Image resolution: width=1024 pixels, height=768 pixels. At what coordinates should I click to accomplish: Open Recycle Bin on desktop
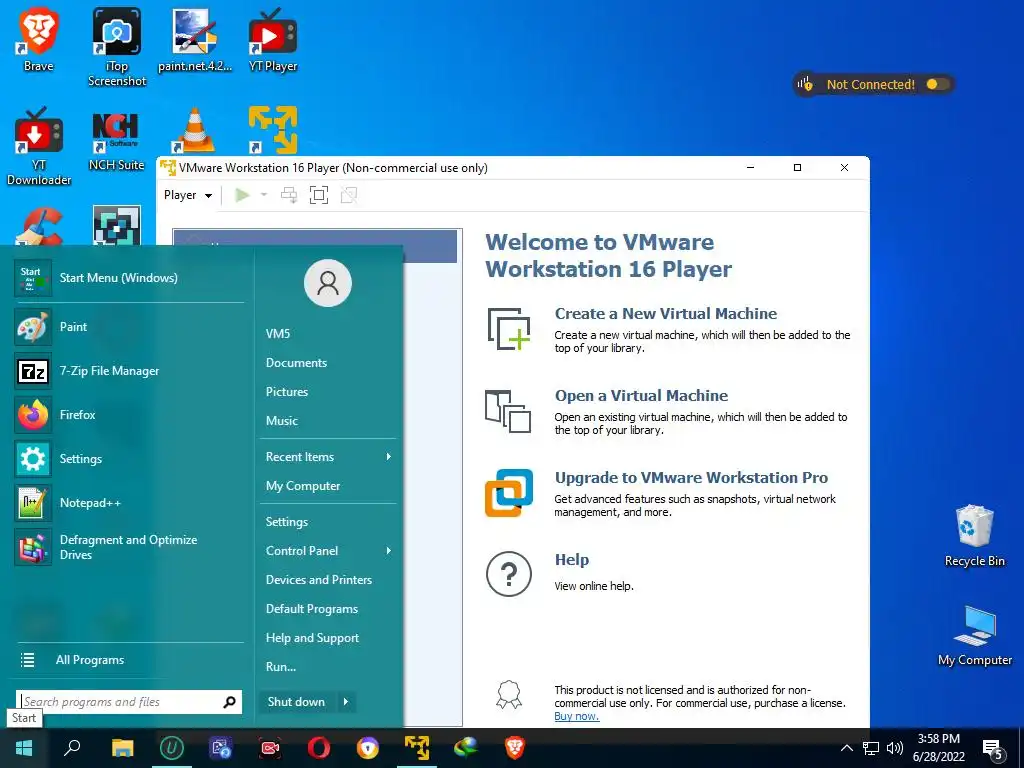tap(974, 536)
